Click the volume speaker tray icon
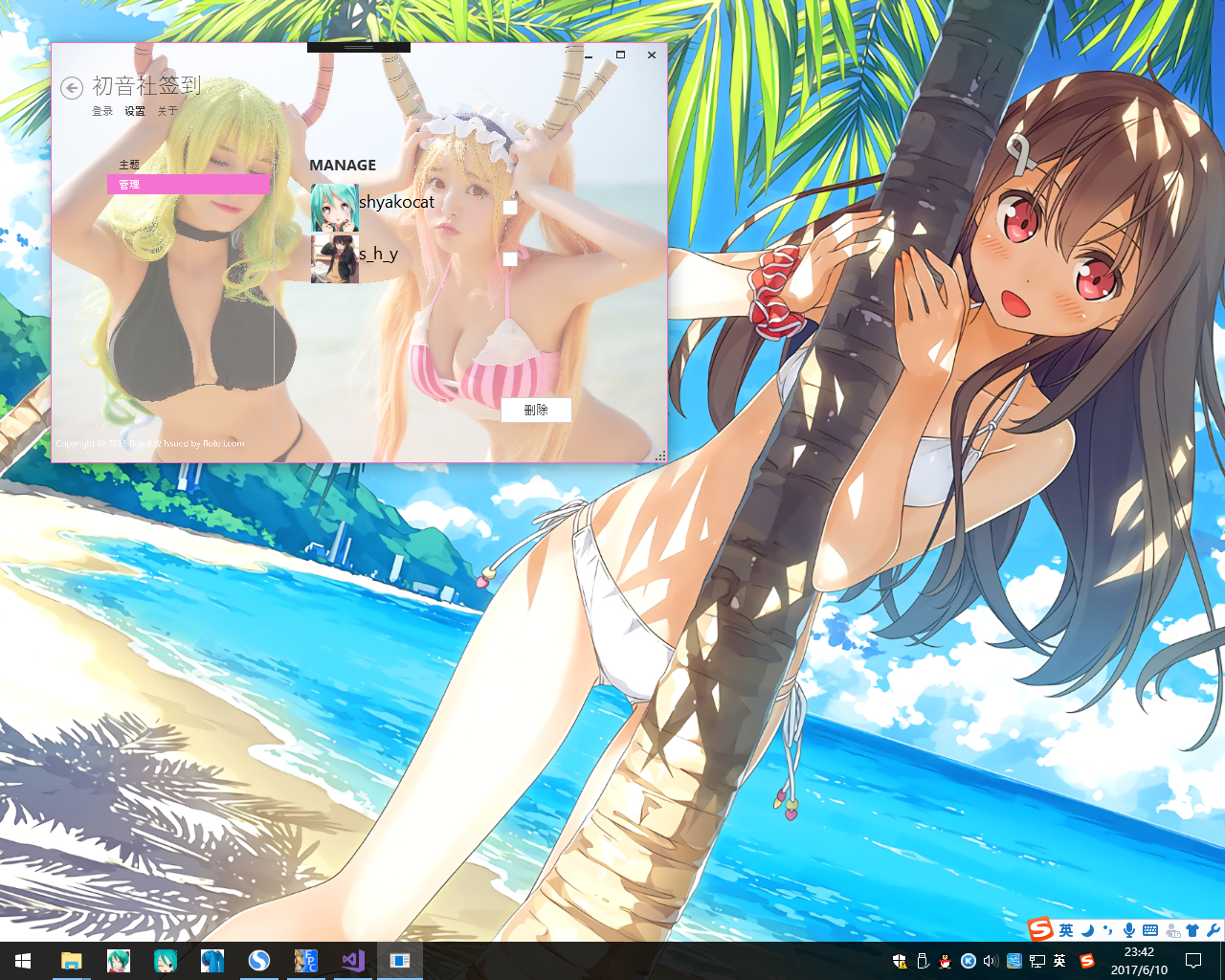1225x980 pixels. 991,961
